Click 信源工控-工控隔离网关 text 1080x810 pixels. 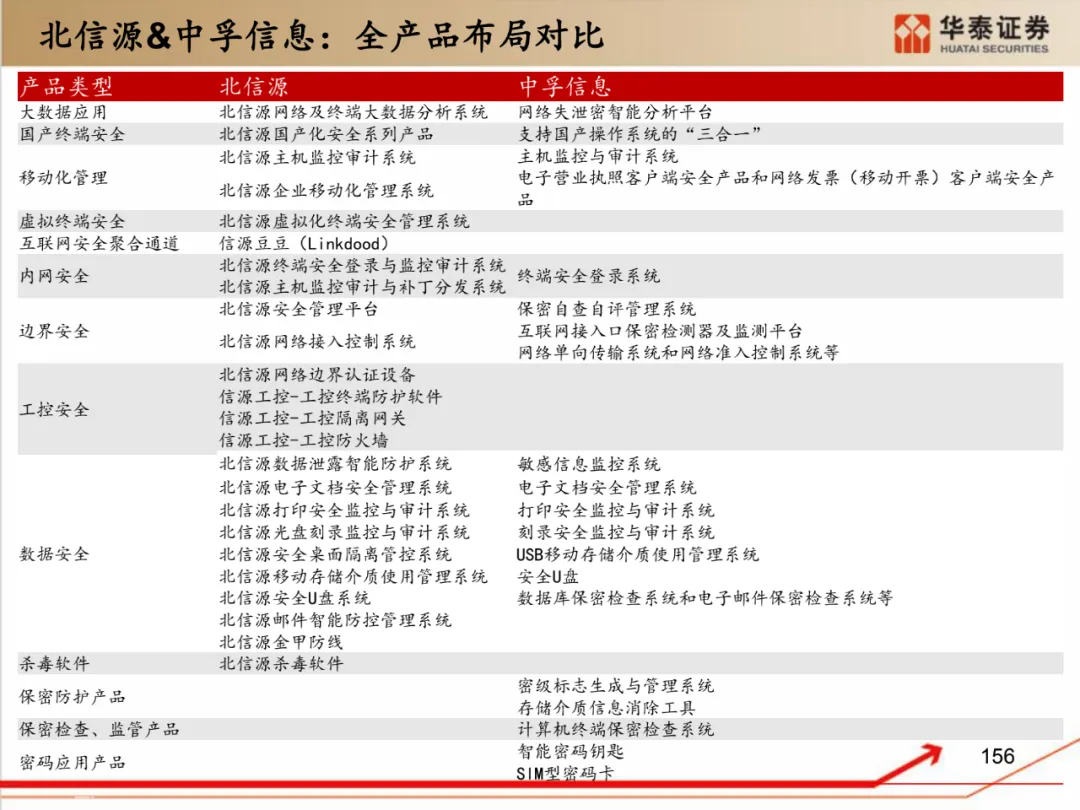[x=313, y=419]
